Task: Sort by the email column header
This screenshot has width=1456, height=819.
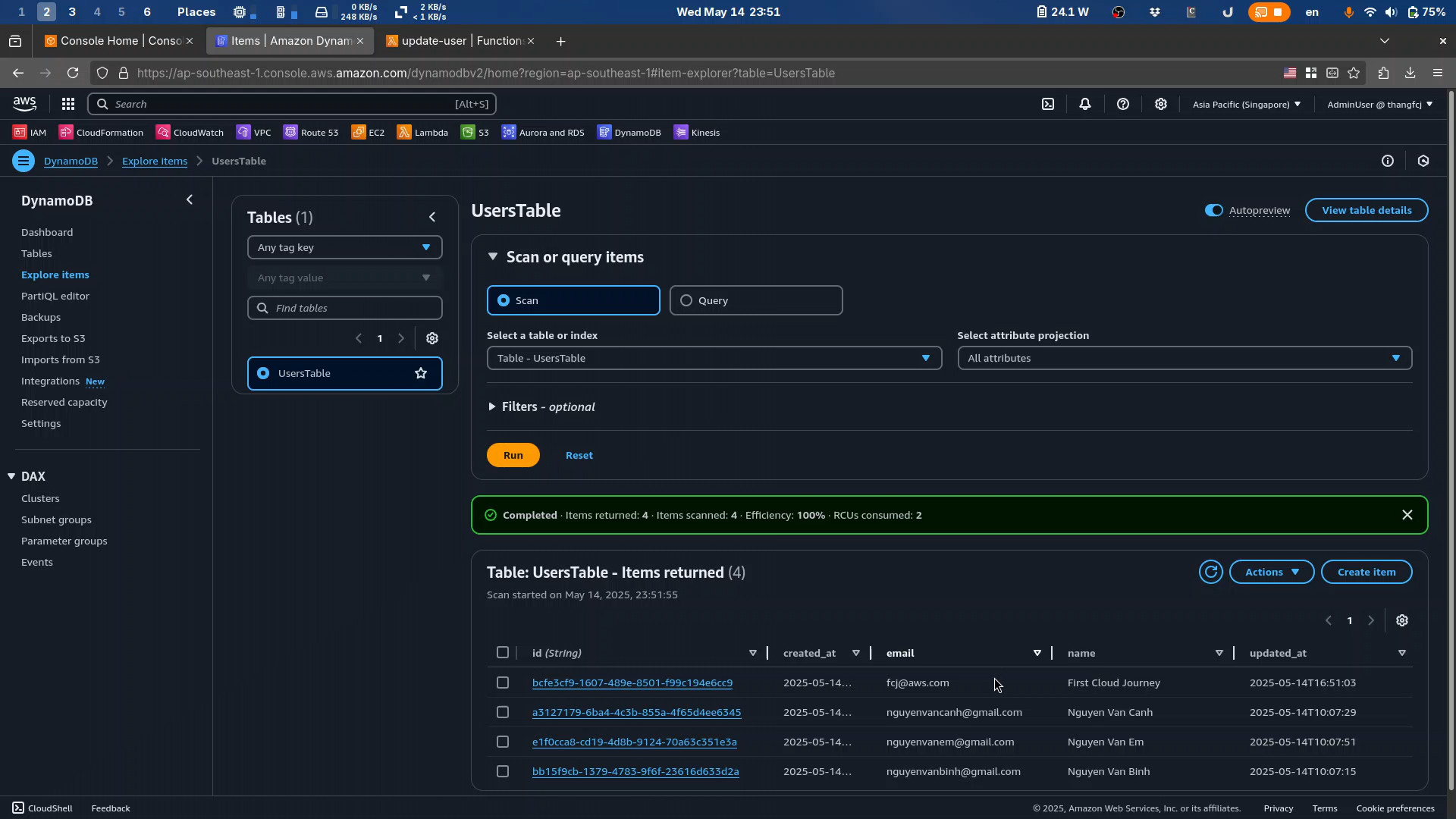Action: tap(900, 653)
